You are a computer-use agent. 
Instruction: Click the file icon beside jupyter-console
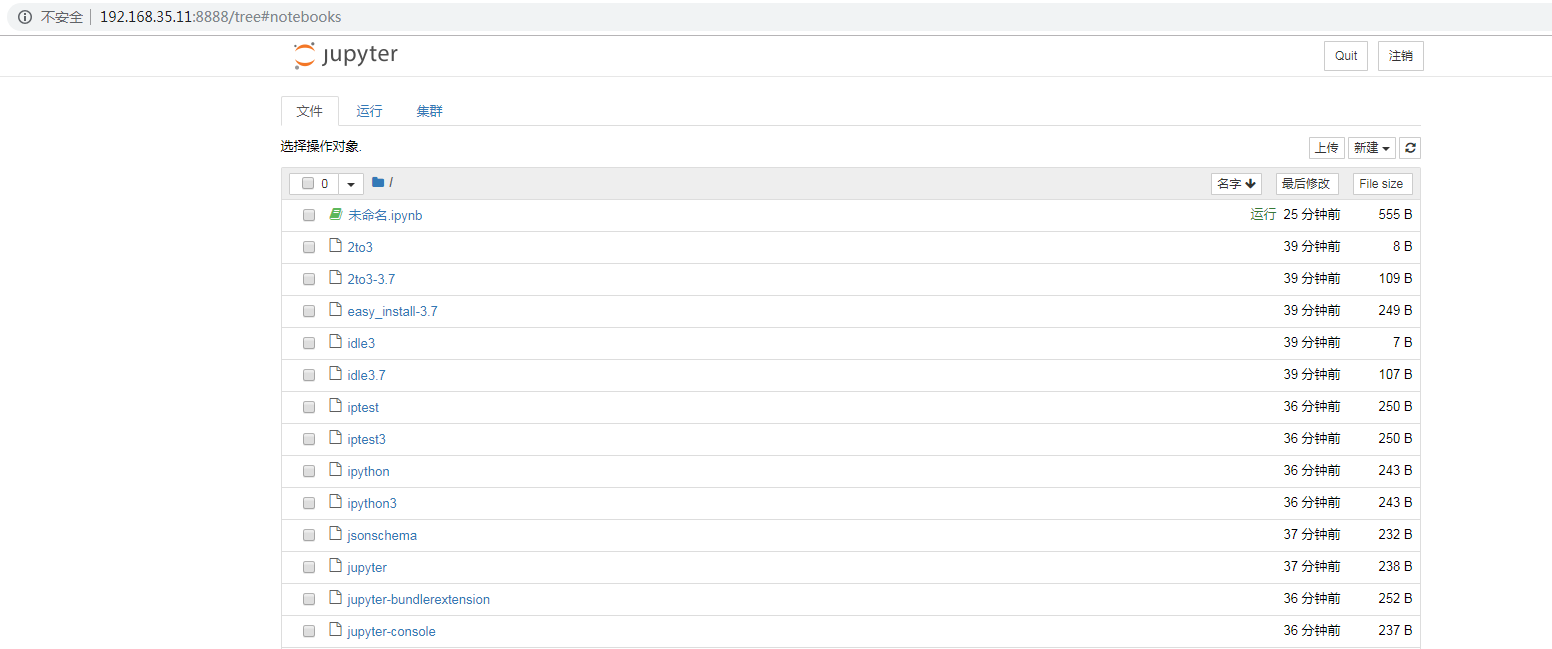point(335,631)
